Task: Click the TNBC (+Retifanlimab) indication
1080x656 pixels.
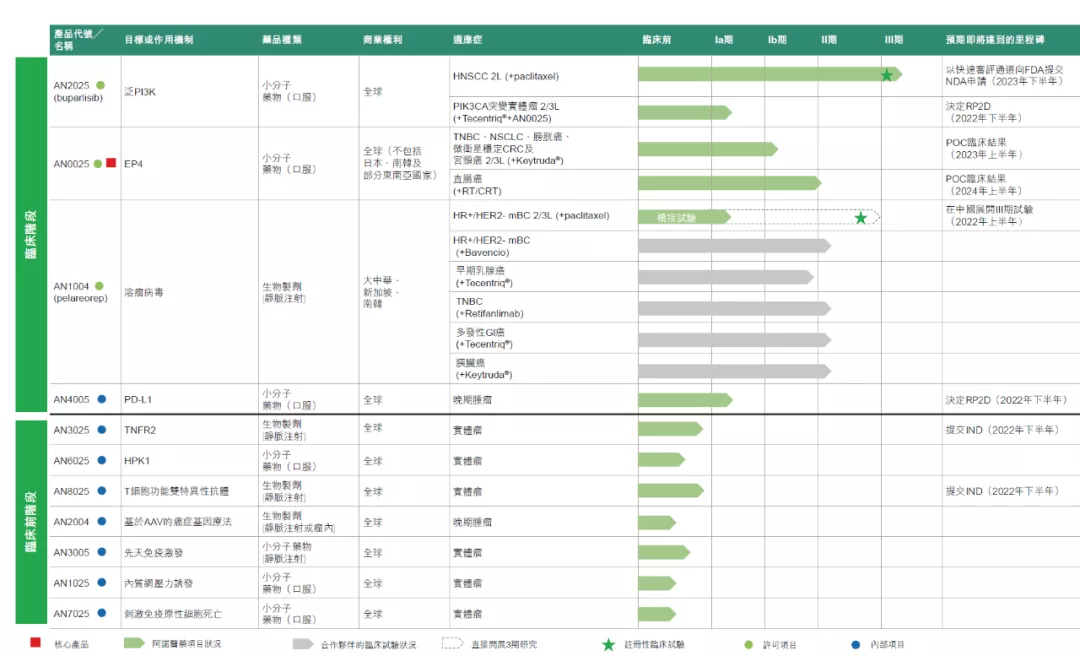Action: pyautogui.click(x=490, y=307)
